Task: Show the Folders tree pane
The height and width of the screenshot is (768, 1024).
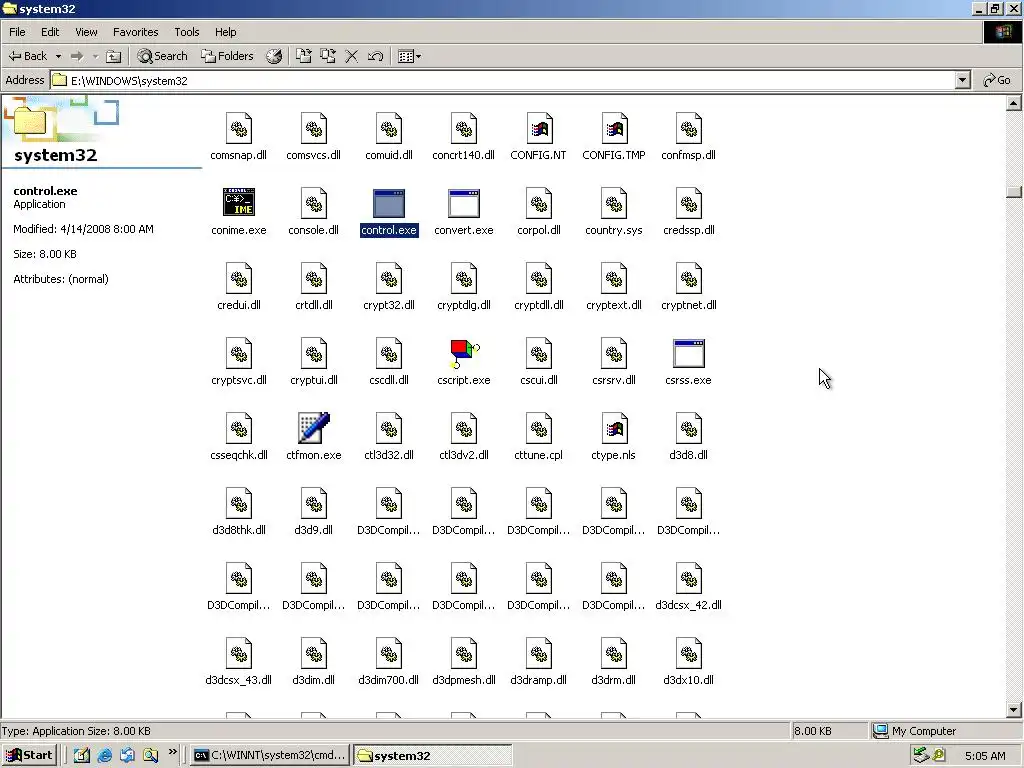Action: click(227, 56)
